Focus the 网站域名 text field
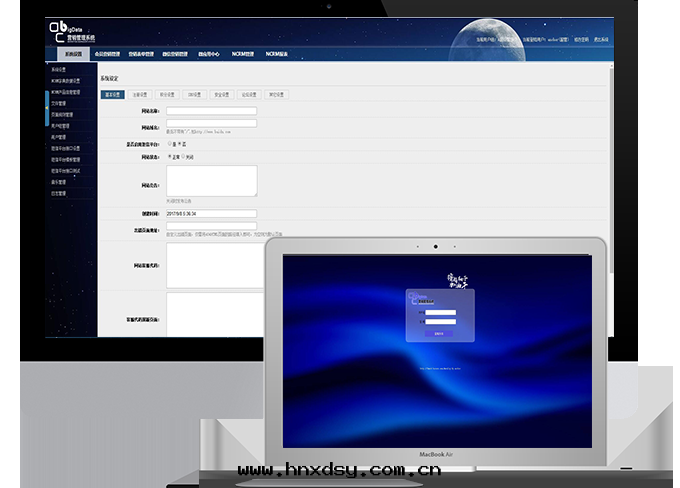Image resolution: width=680 pixels, height=488 pixels. tap(211, 124)
